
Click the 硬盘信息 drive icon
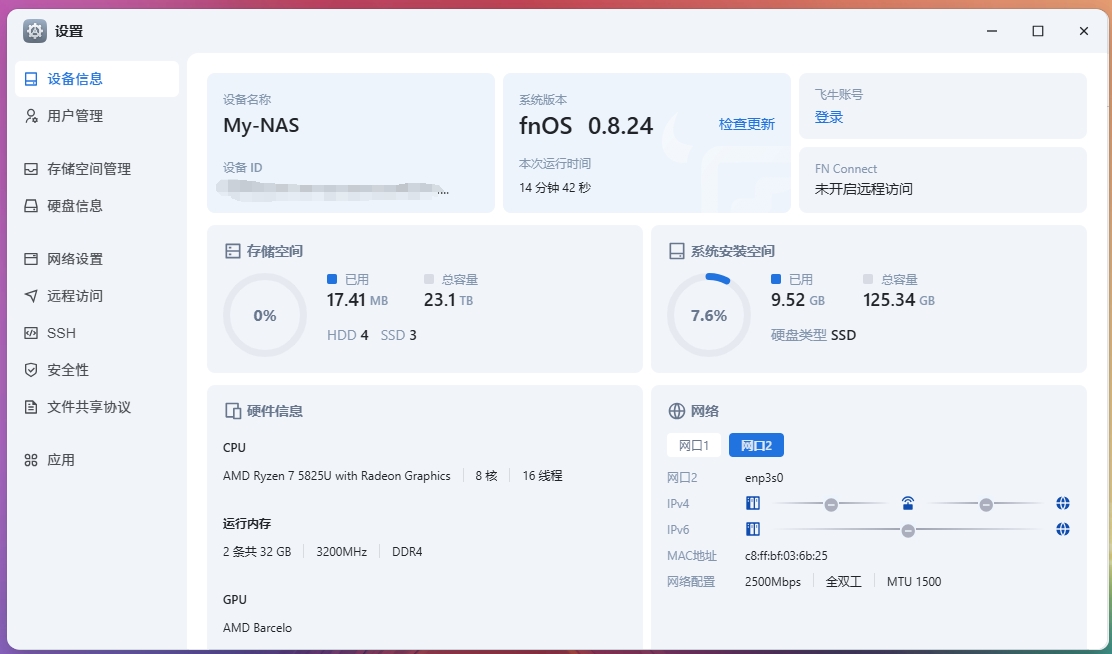click(x=31, y=206)
